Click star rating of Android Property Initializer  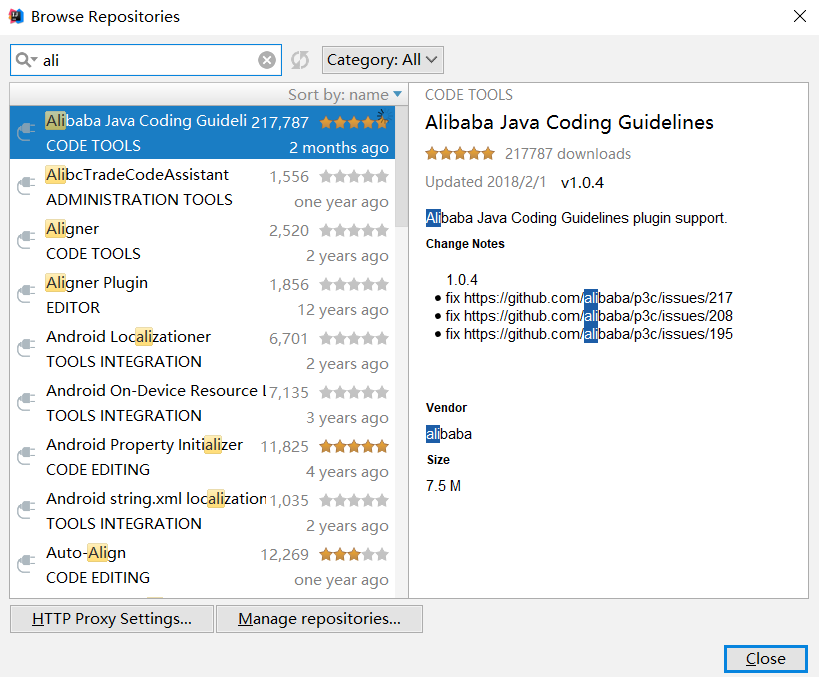point(354,447)
